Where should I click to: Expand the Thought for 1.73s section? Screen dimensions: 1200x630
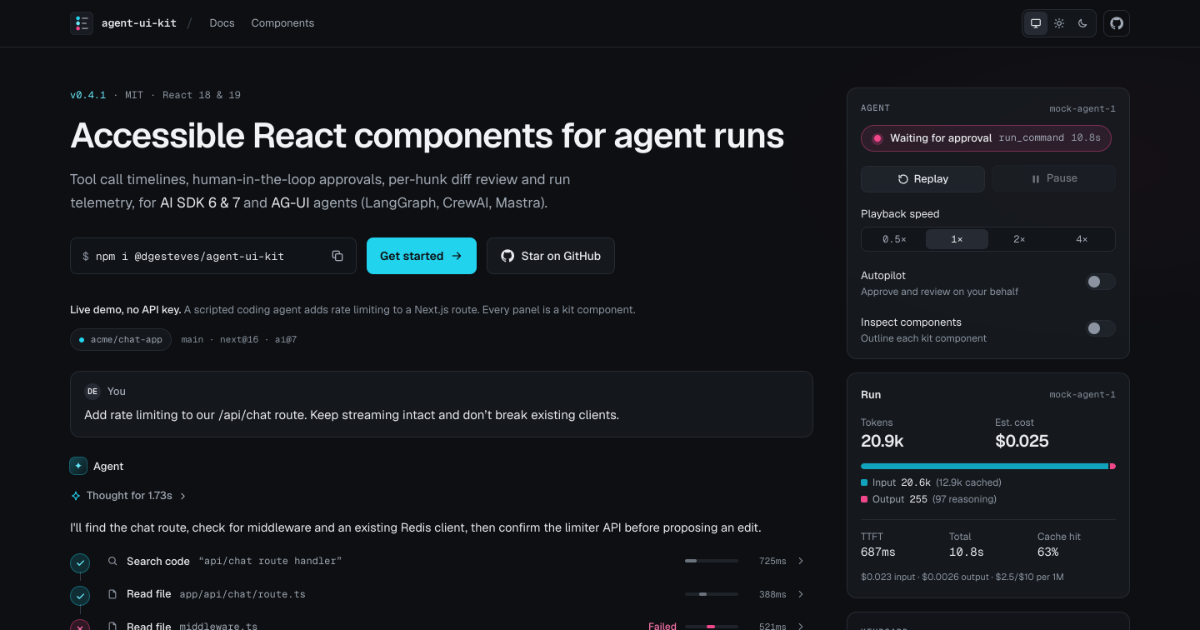click(128, 495)
